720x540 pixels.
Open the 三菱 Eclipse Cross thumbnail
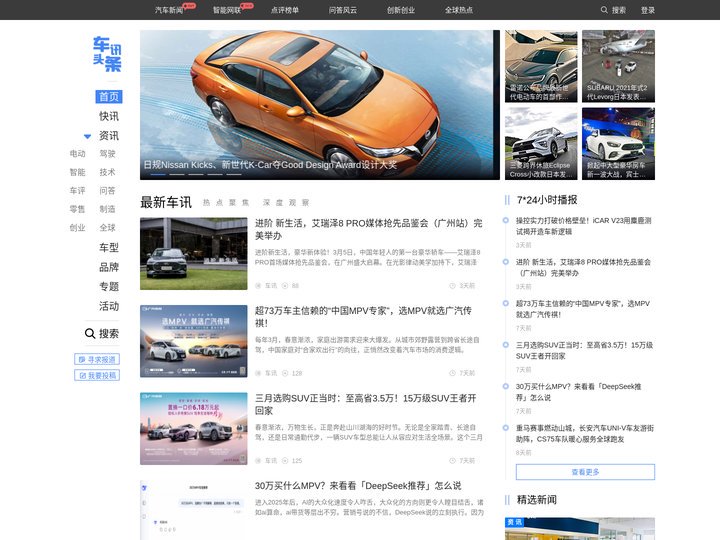click(x=541, y=144)
